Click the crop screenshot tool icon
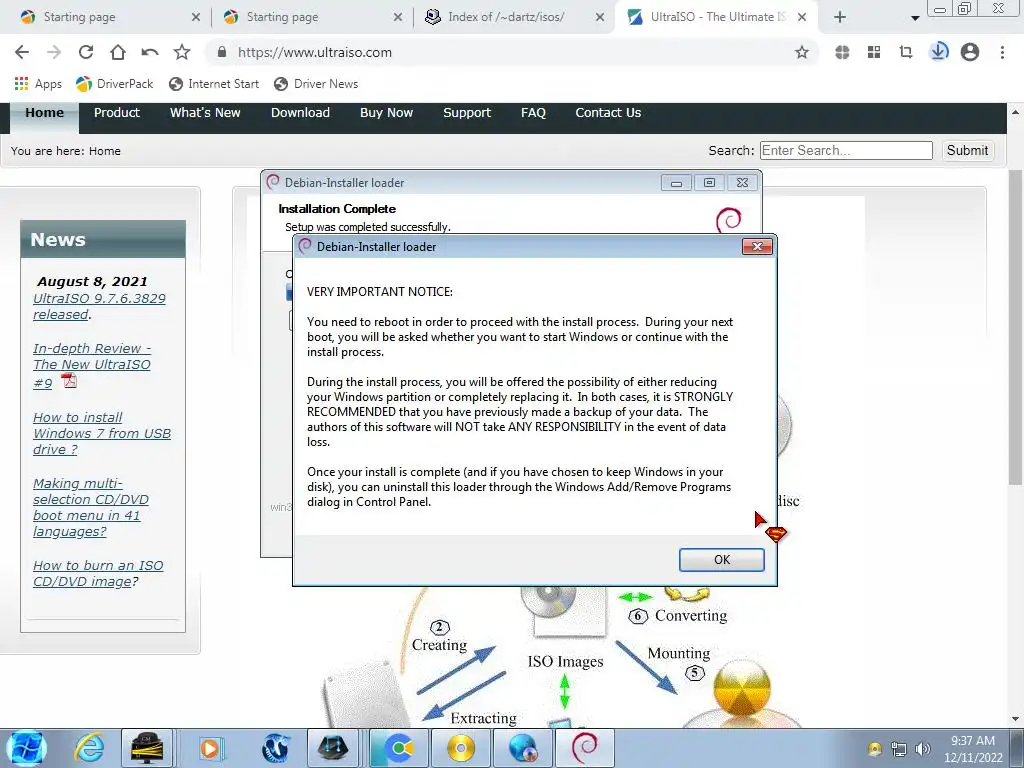 coord(906,52)
